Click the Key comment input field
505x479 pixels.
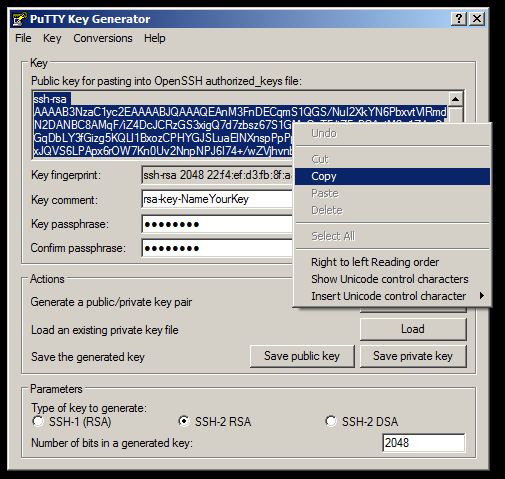point(217,199)
